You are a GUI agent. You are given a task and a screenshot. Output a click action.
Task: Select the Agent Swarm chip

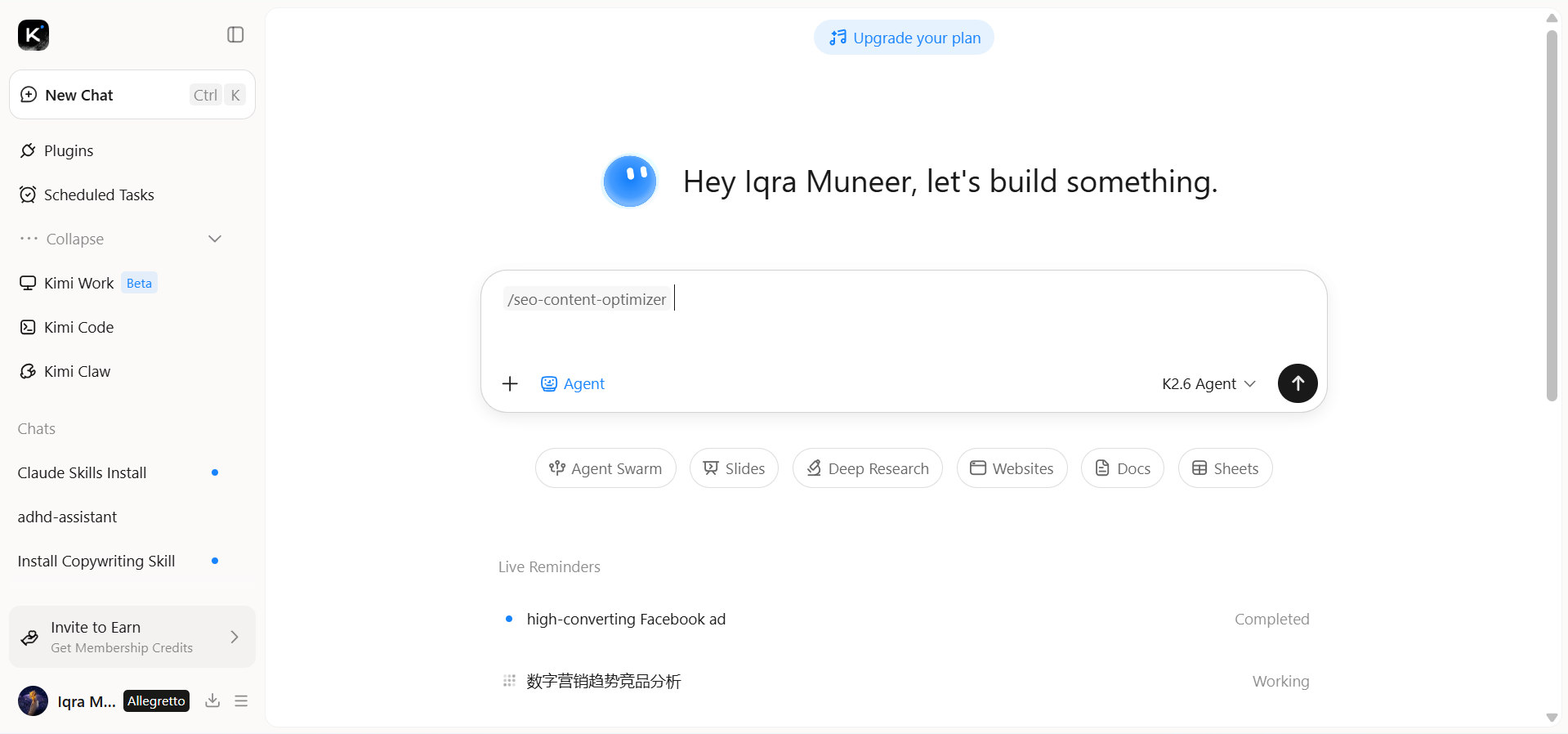coord(605,468)
